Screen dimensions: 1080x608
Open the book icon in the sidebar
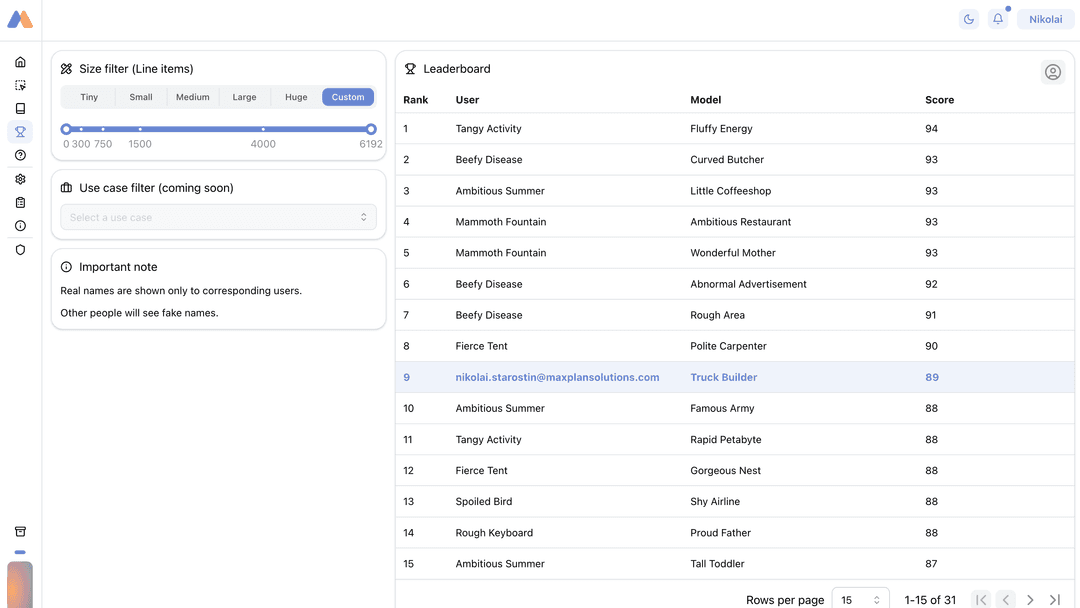coord(20,109)
